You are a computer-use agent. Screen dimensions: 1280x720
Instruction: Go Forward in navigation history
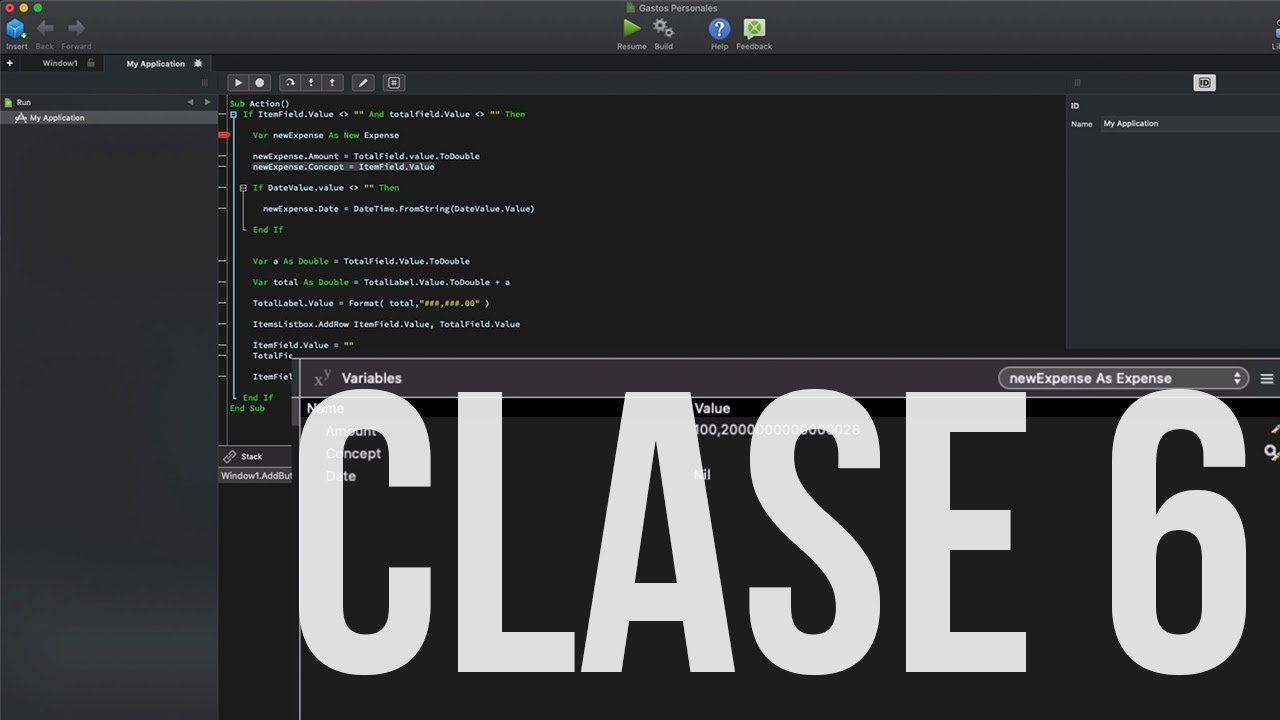pos(76,29)
